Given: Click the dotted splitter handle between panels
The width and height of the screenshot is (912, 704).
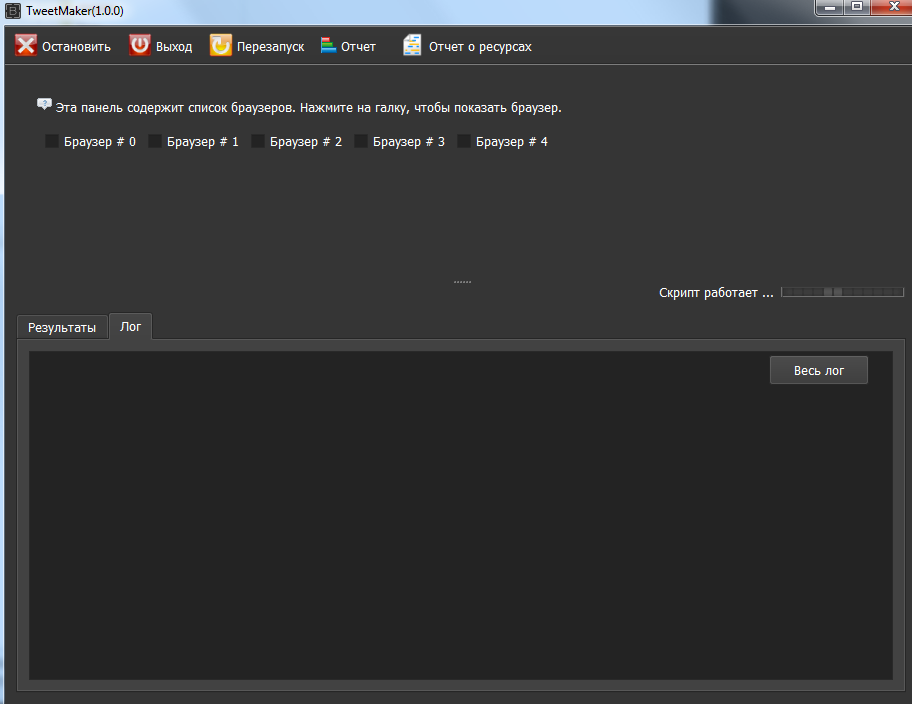Looking at the screenshot, I should (462, 282).
